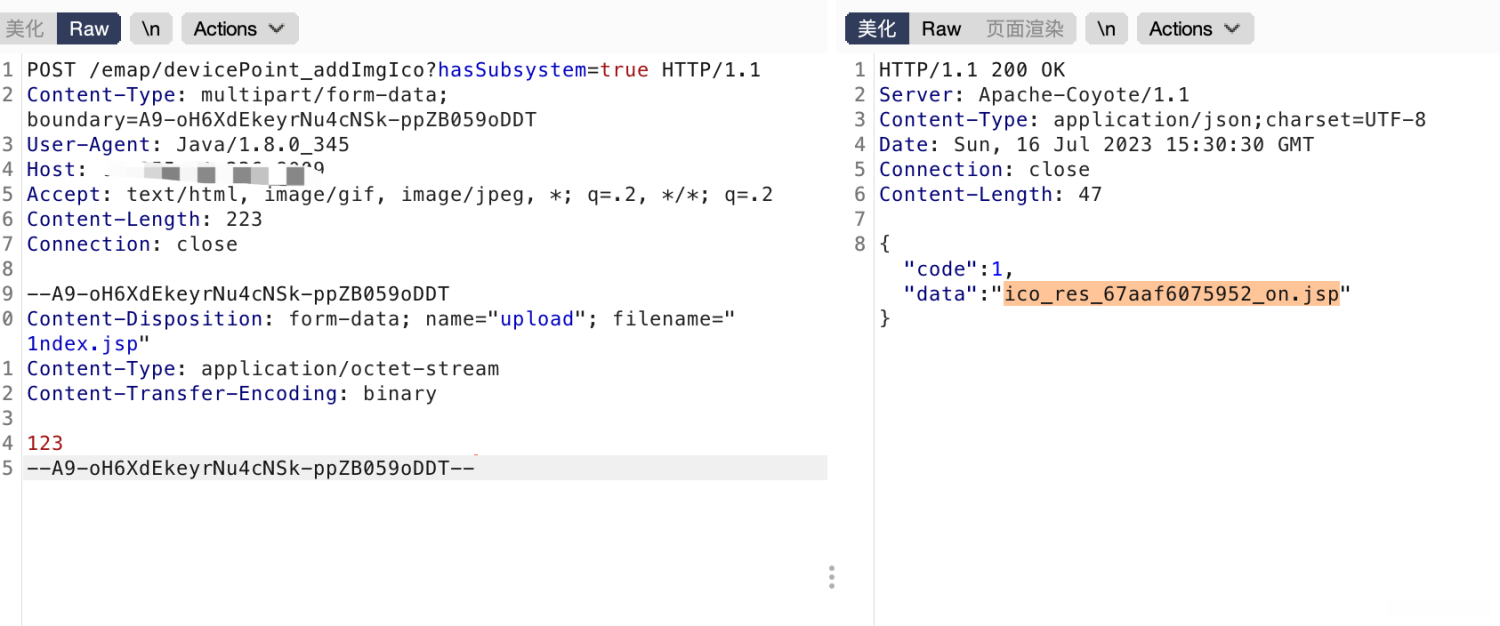Screen dimensions: 1500x626
Task: Click the pane divider three-dot handle
Action: (832, 577)
